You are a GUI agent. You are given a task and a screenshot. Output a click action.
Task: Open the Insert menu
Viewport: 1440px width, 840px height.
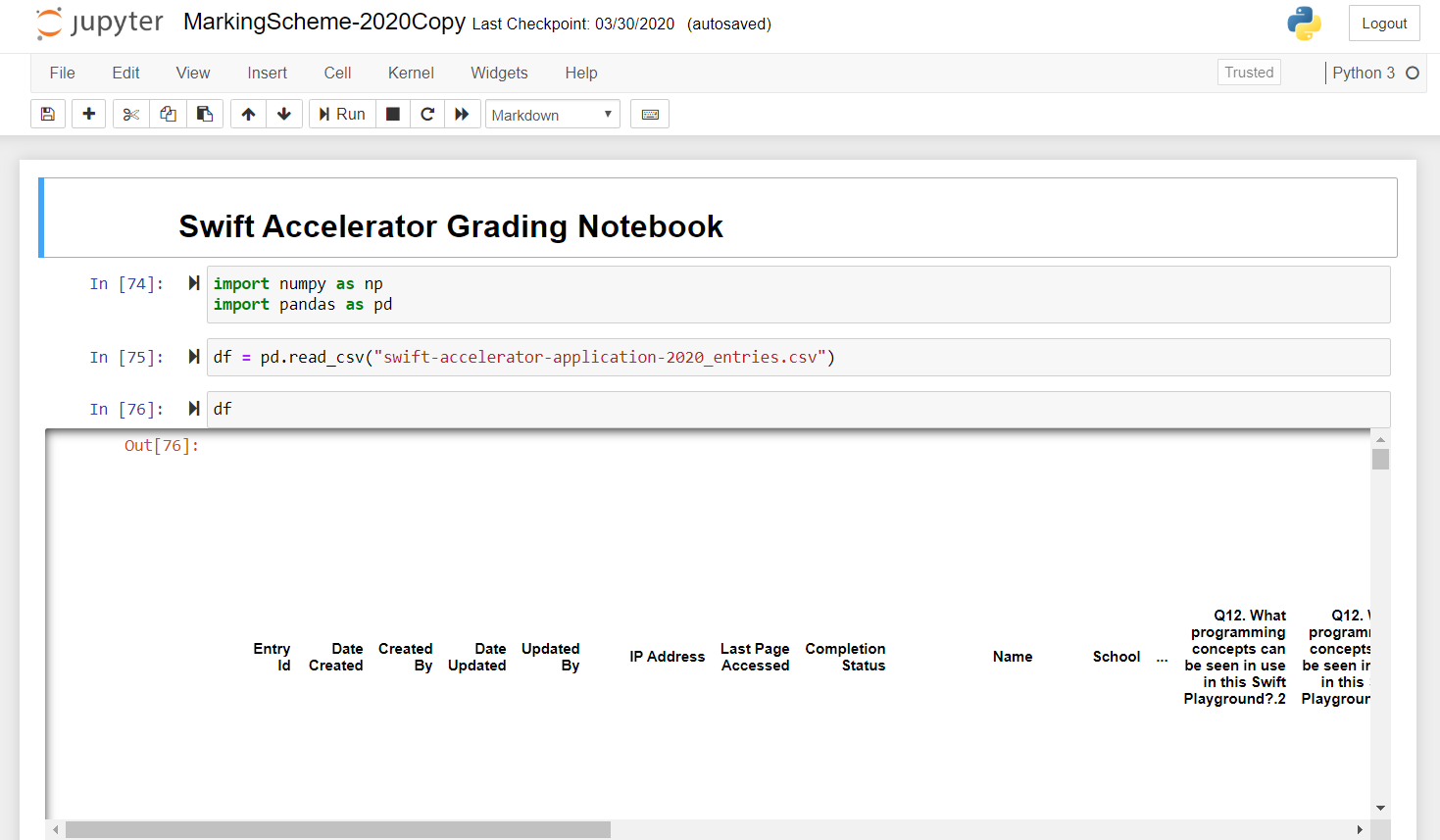[x=268, y=73]
